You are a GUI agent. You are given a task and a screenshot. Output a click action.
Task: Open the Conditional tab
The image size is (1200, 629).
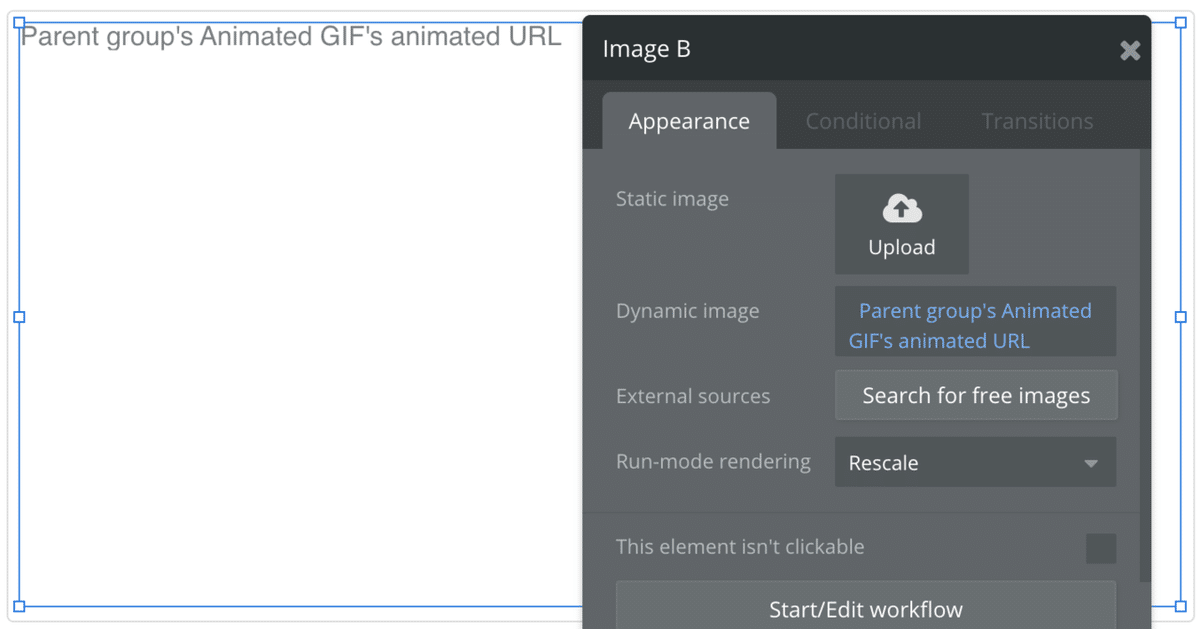click(863, 122)
